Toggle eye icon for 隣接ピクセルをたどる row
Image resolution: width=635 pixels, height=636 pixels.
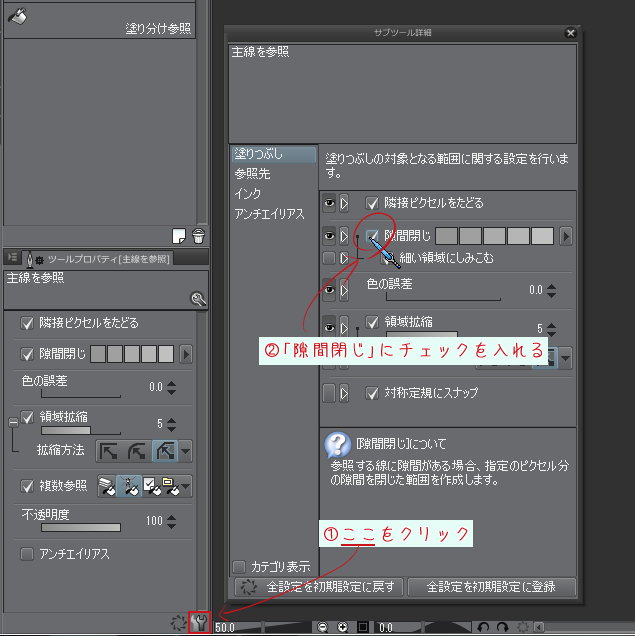click(x=329, y=203)
